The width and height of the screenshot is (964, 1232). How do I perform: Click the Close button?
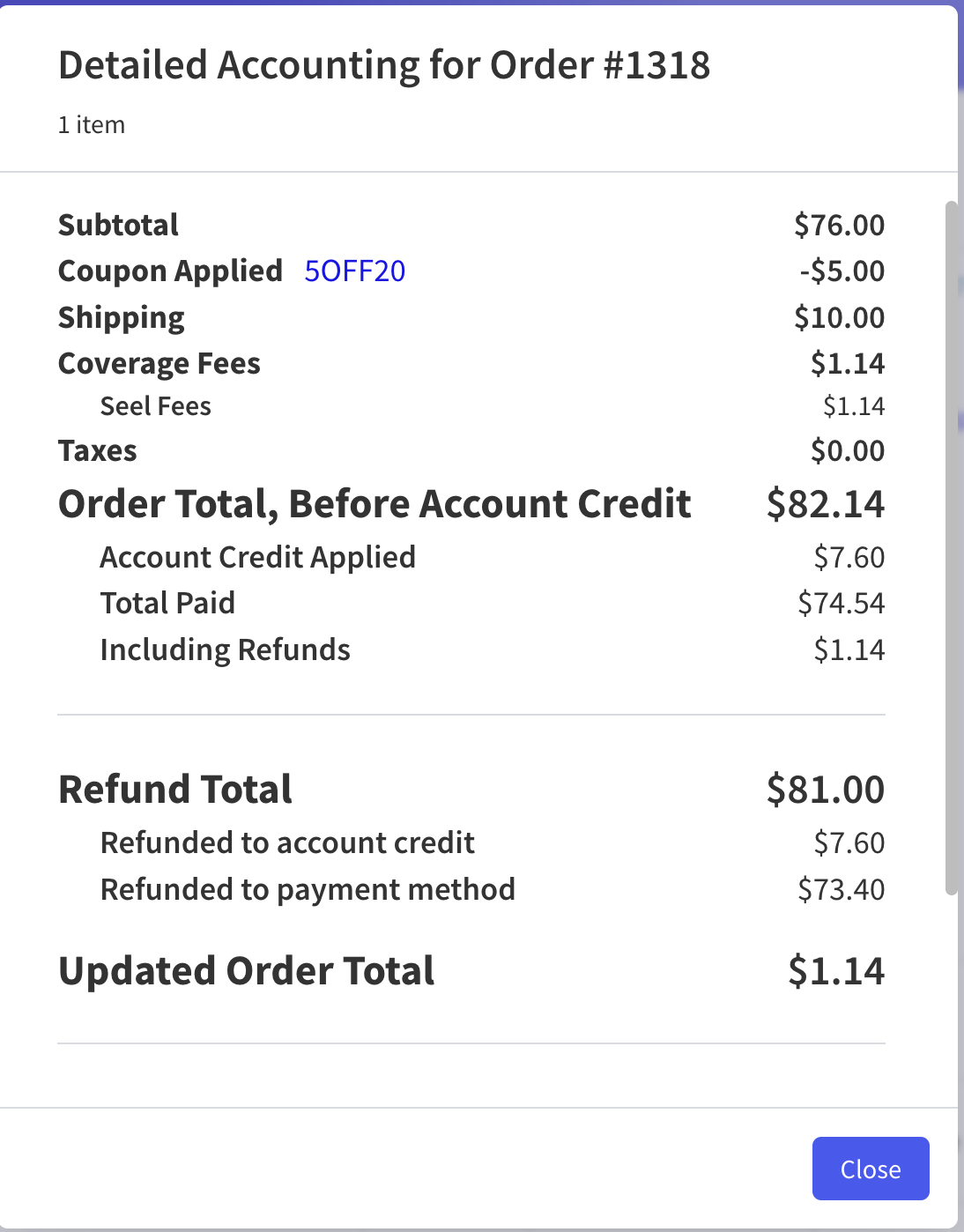(870, 1169)
